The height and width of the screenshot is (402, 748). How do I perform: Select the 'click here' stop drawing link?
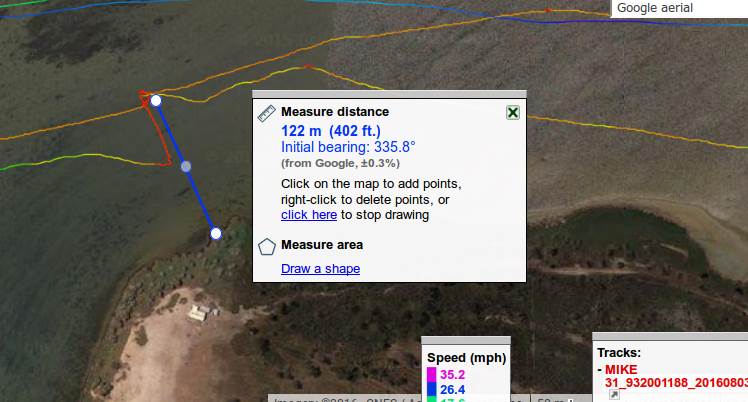pos(309,215)
